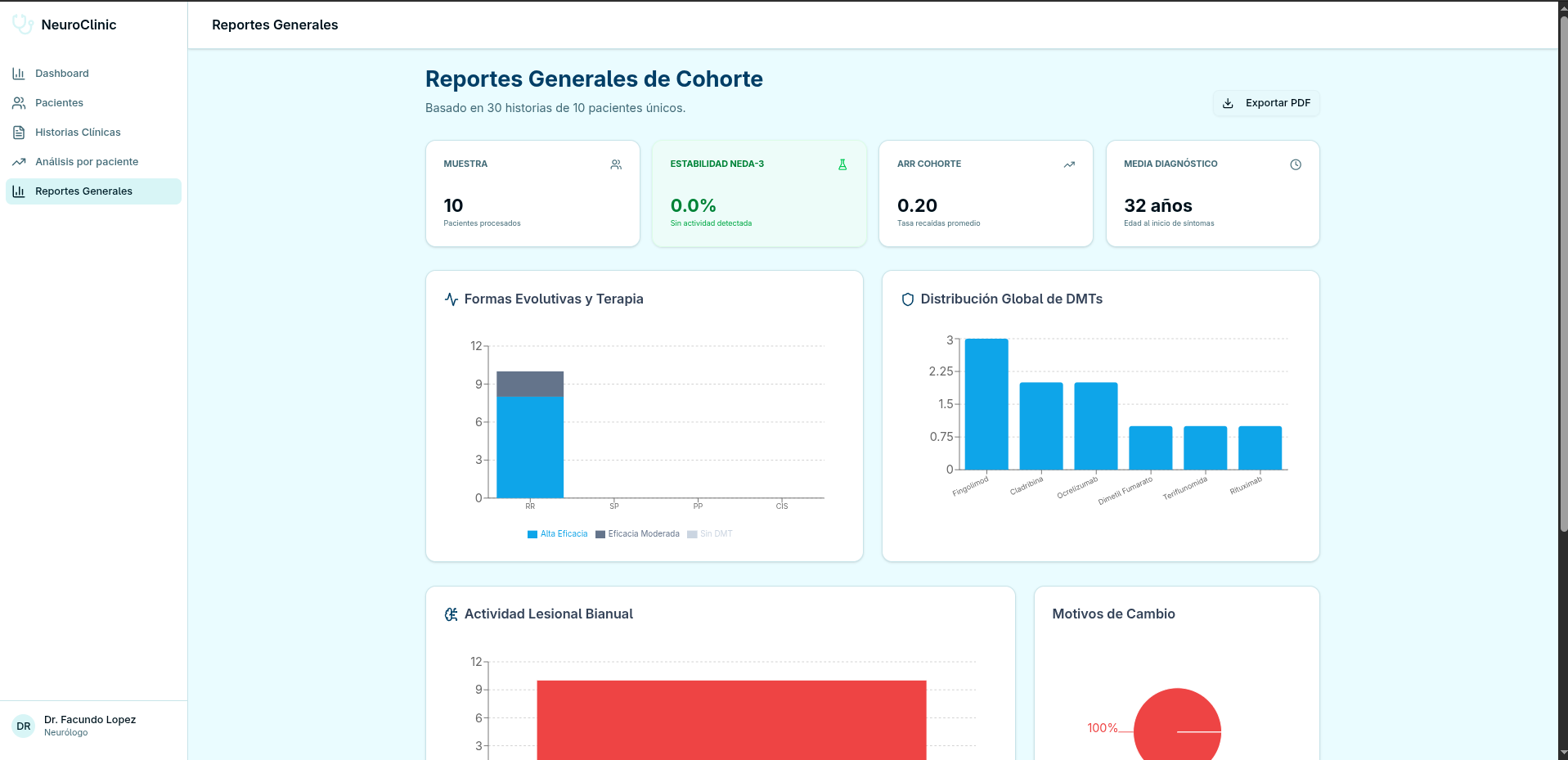
Task: Click the SP axis label
Action: (x=614, y=506)
